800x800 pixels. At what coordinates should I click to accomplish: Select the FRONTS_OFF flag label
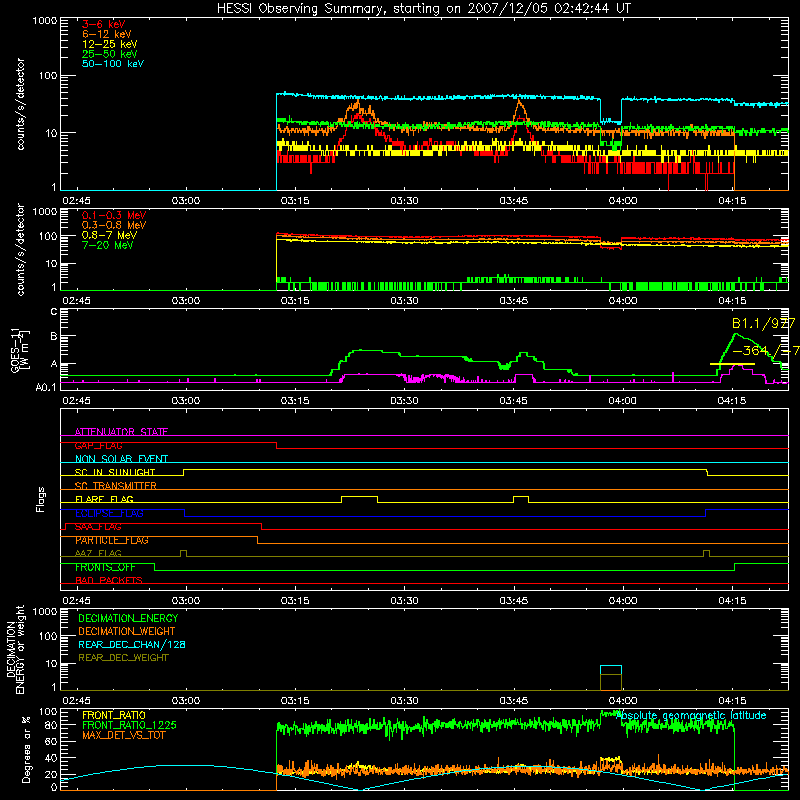[x=105, y=567]
